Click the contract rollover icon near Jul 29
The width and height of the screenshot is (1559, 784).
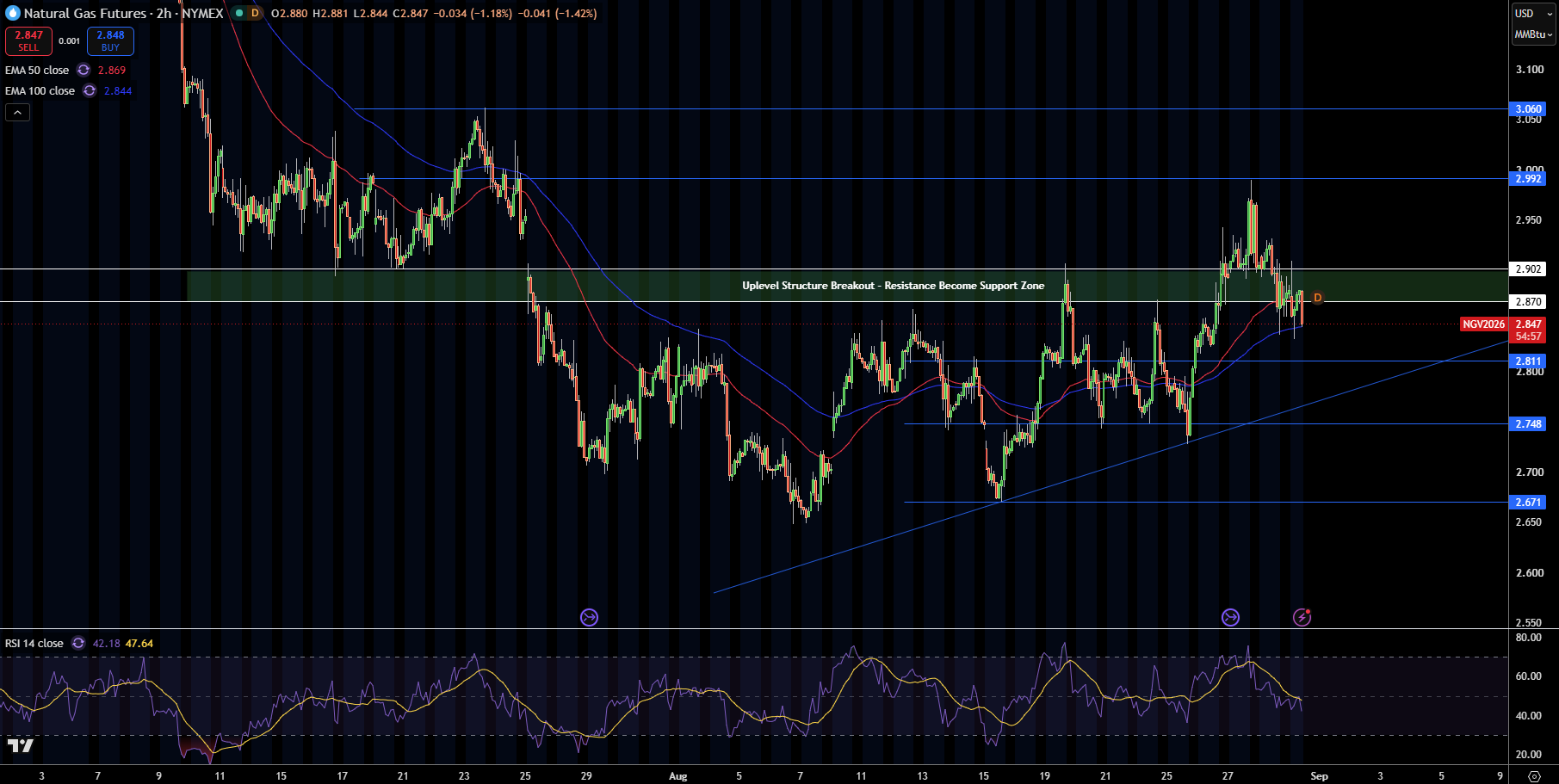coord(589,617)
